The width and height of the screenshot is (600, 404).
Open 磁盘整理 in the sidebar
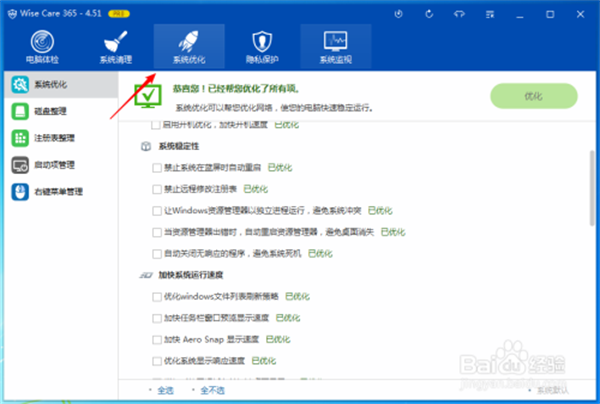(x=61, y=111)
